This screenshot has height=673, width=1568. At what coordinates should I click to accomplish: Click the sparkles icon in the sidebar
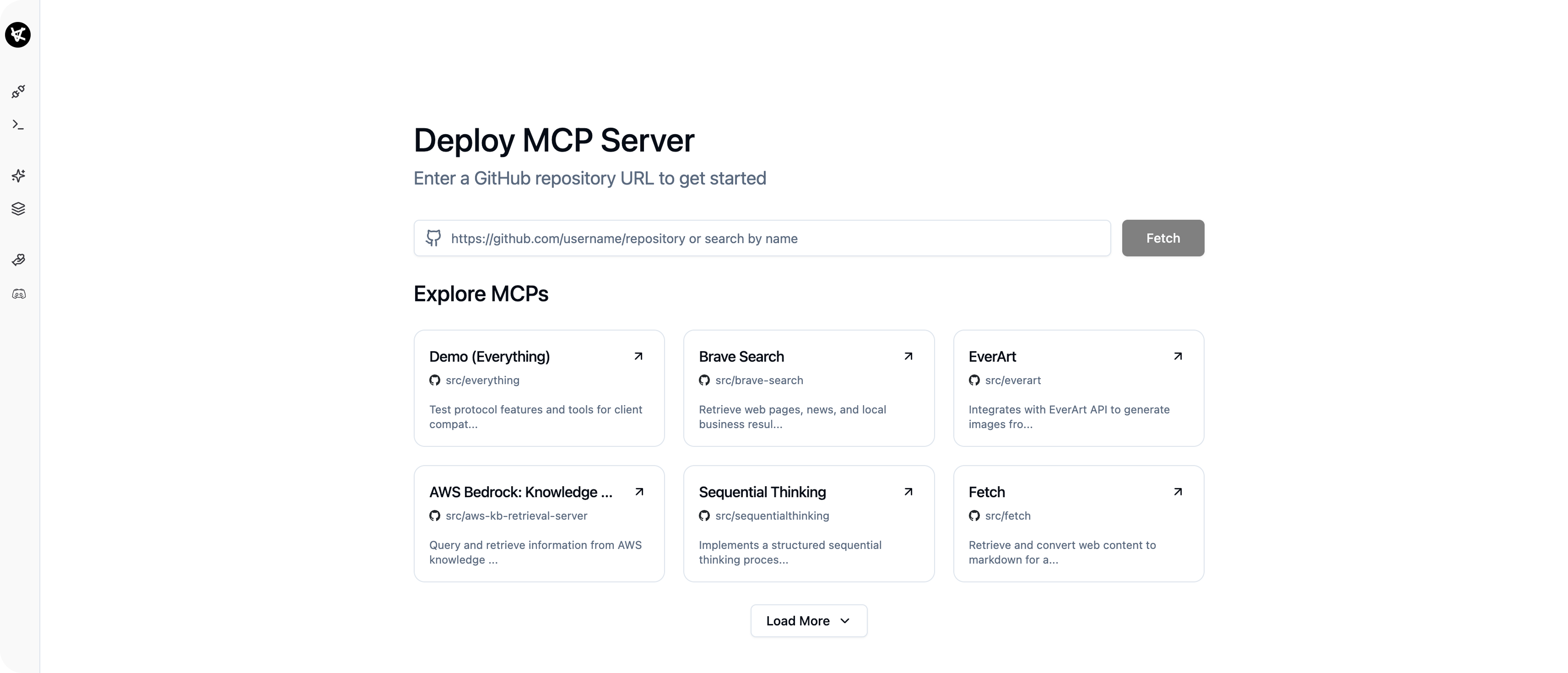coord(18,175)
